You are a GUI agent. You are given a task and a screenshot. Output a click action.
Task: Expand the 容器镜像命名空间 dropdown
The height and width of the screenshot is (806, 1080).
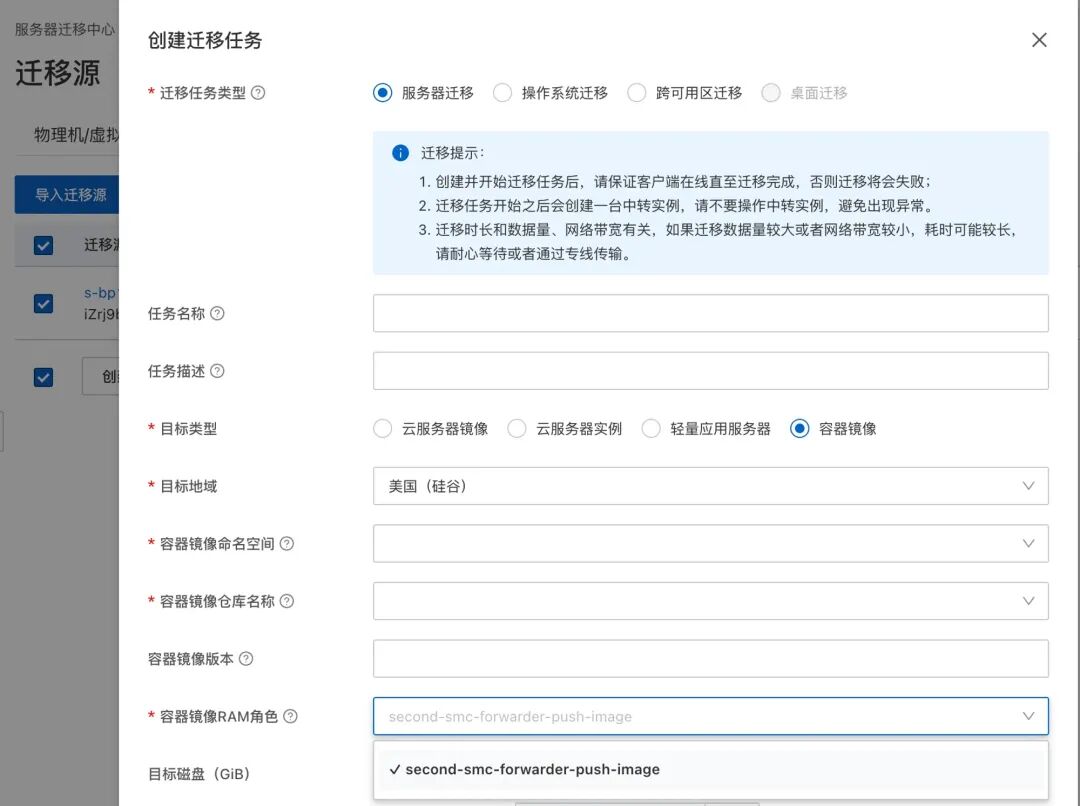click(711, 544)
